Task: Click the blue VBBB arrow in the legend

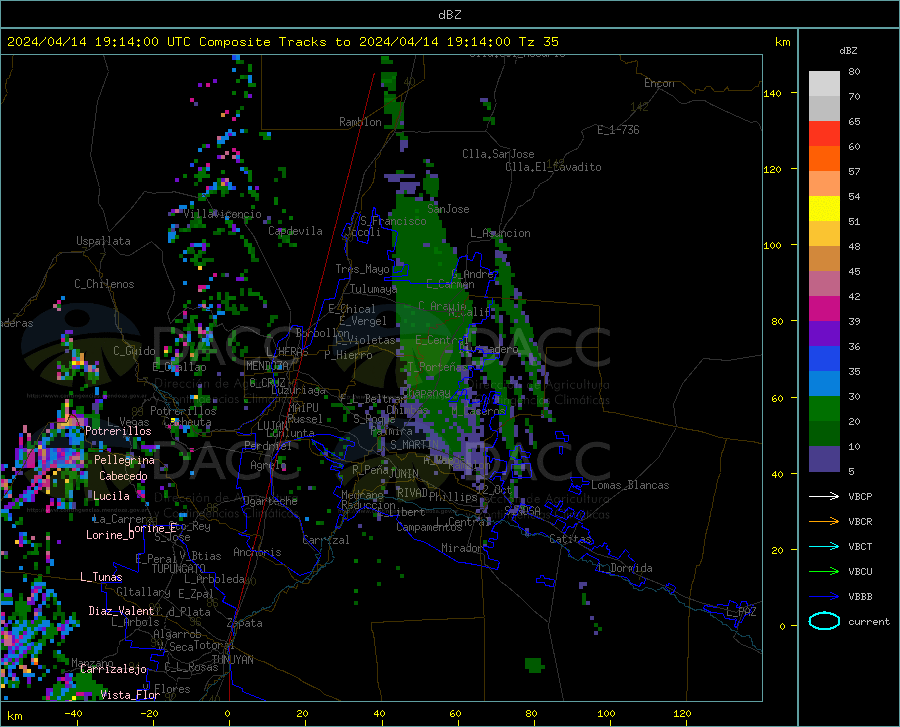Action: click(824, 597)
